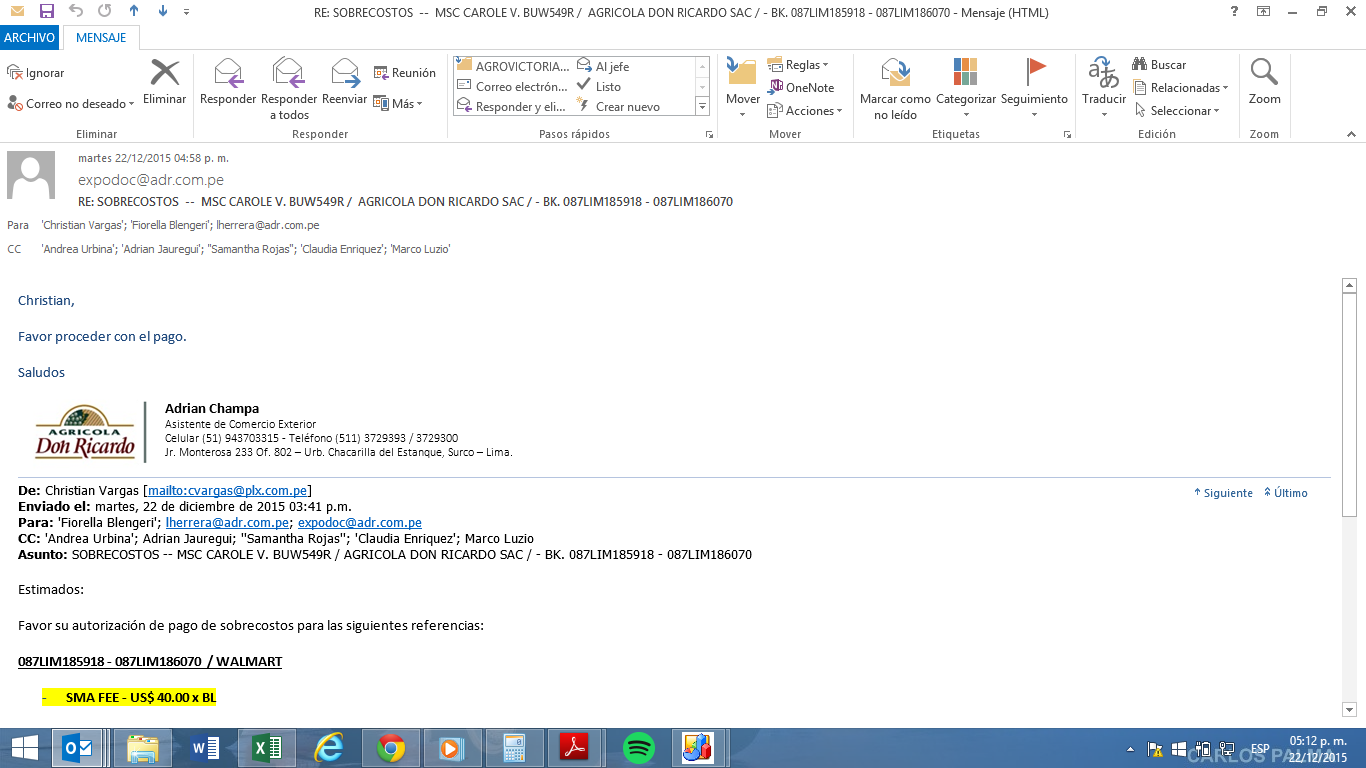Open the ARCHIVO tab
1366x768 pixels.
click(x=29, y=38)
